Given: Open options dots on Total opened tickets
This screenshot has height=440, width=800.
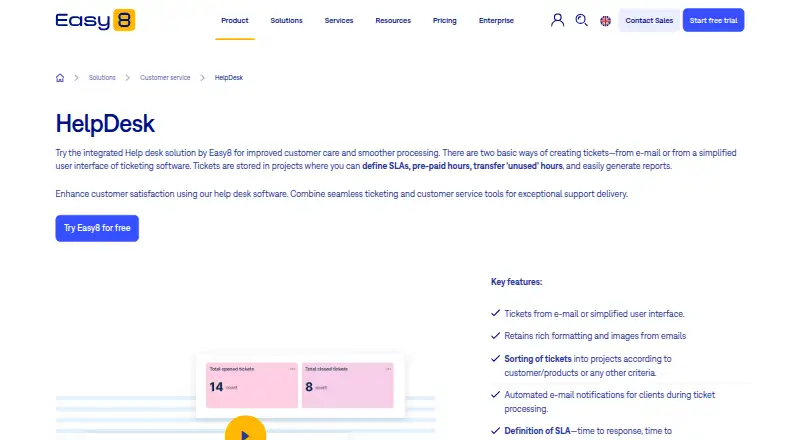Looking at the screenshot, I should [x=292, y=369].
